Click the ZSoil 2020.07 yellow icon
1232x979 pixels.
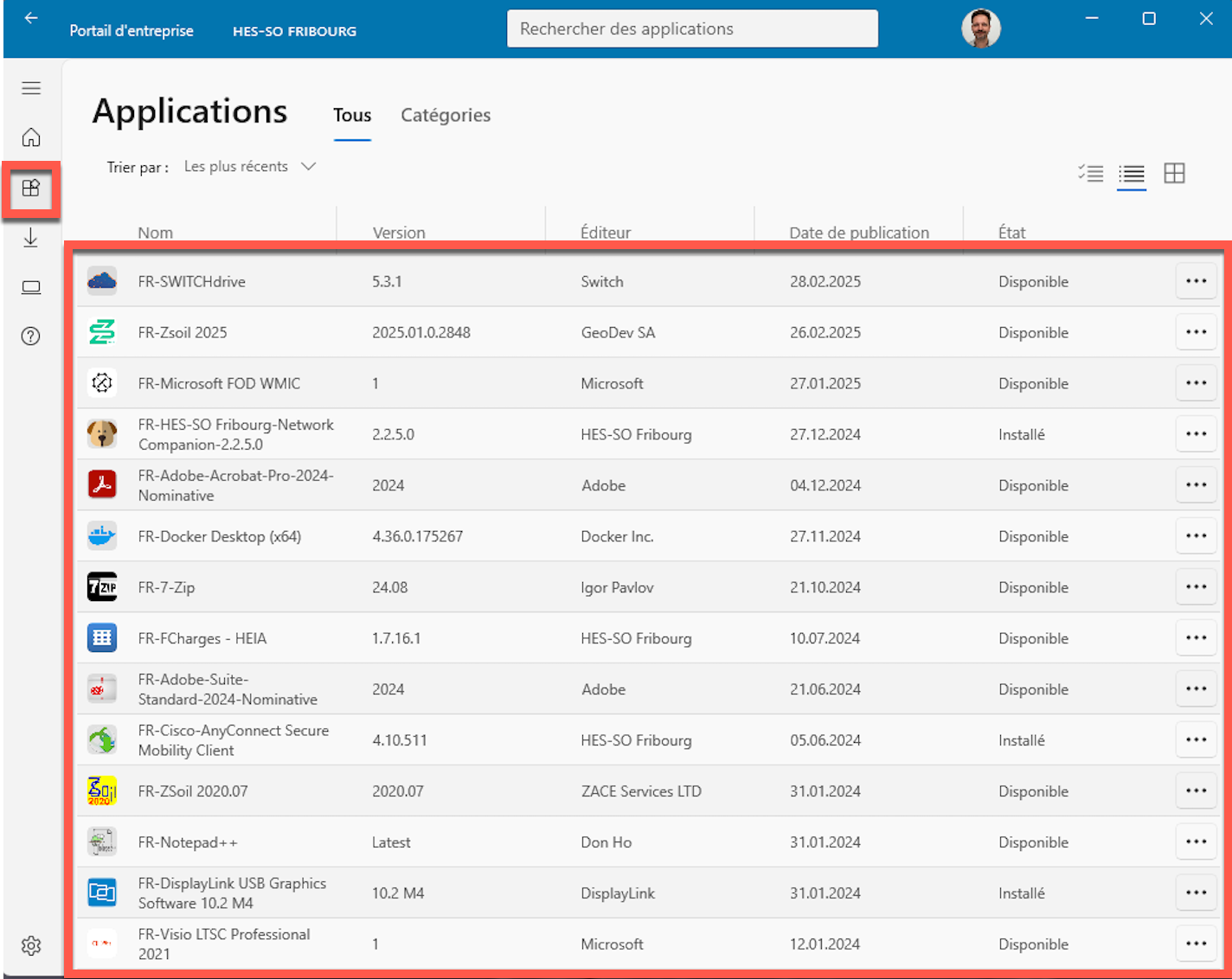point(102,791)
